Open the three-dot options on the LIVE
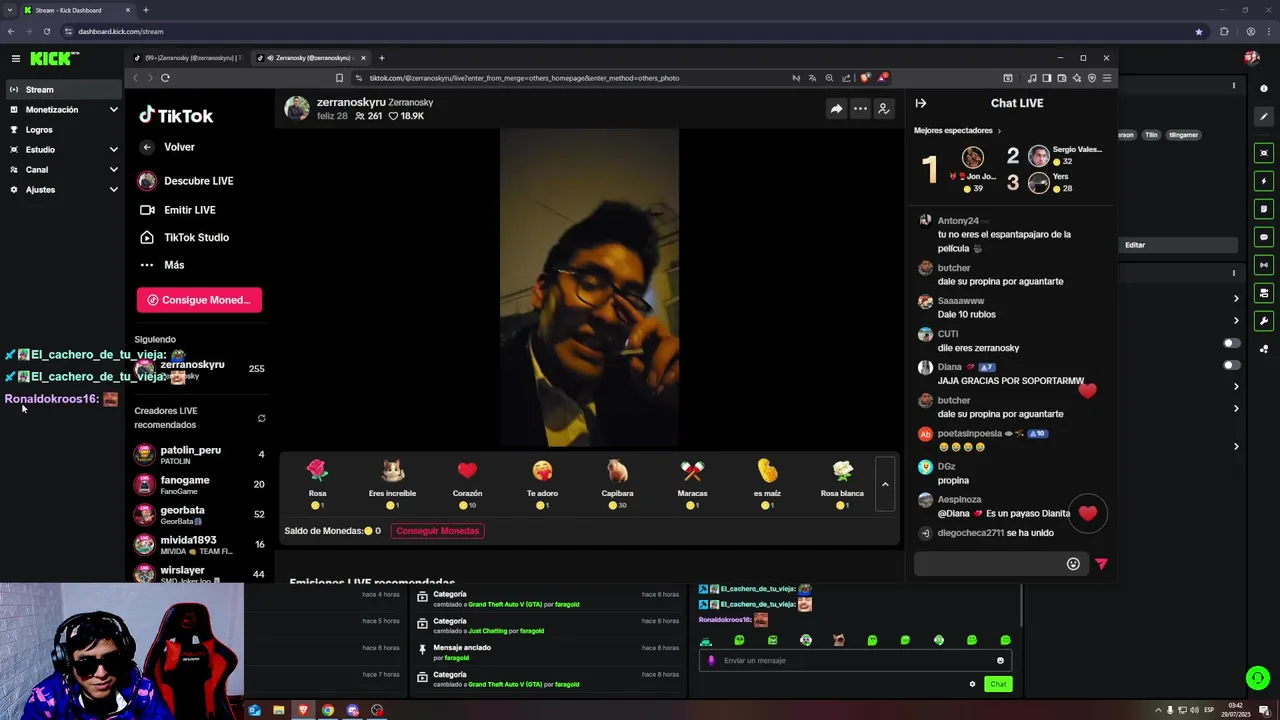 [860, 109]
